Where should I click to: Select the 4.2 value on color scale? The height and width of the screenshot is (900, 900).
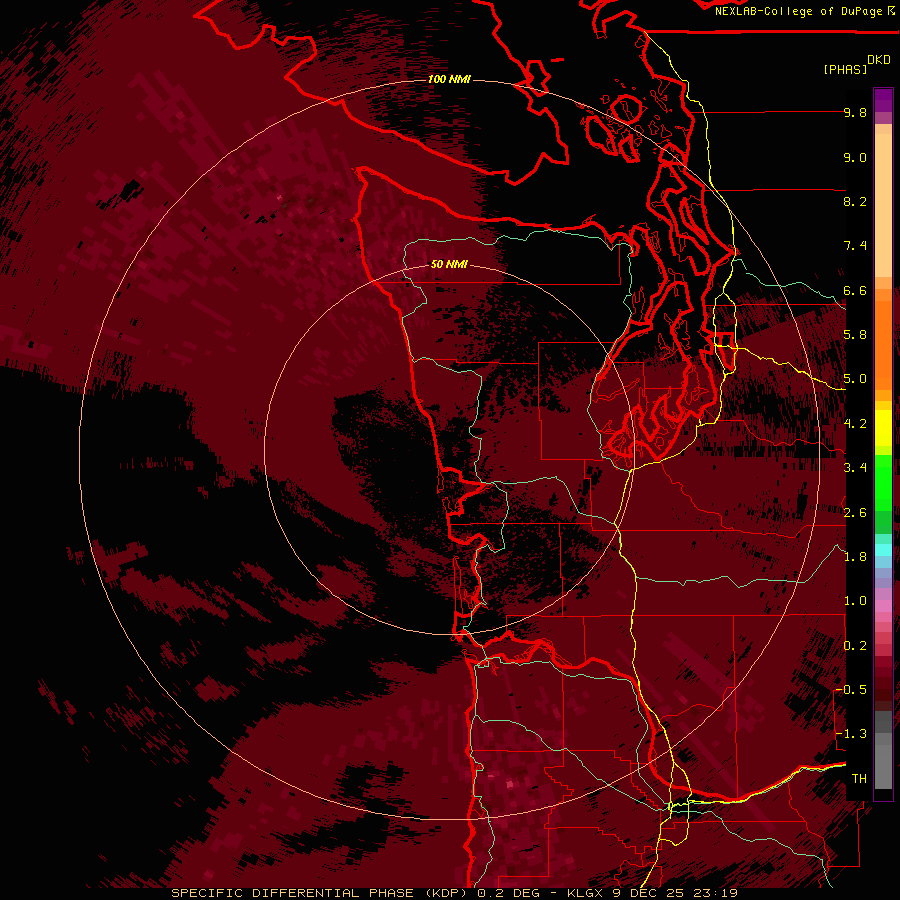point(855,424)
